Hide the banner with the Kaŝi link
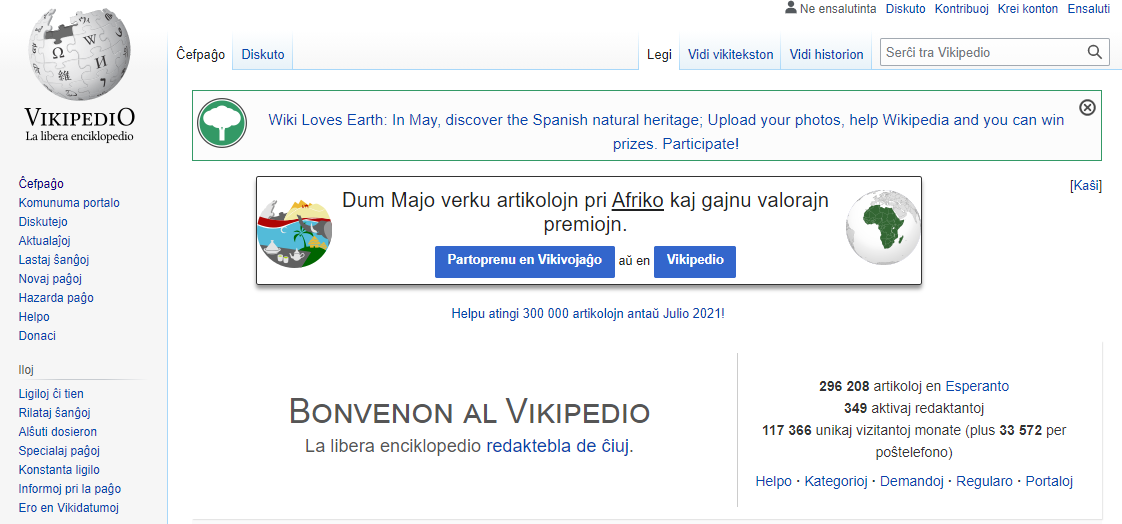This screenshot has width=1122, height=524. (1085, 186)
